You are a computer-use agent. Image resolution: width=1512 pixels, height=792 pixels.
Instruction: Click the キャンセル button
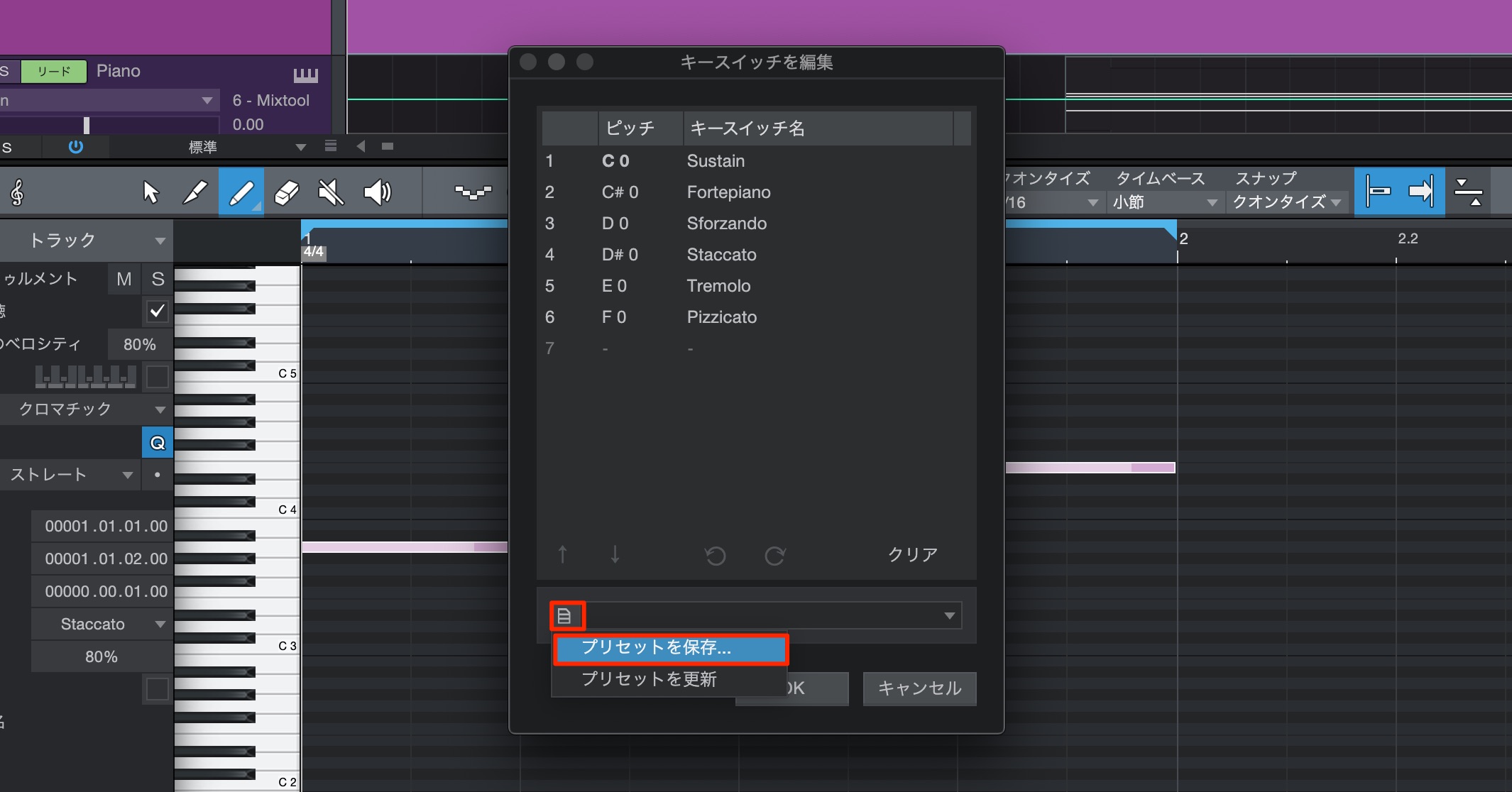[x=919, y=688]
